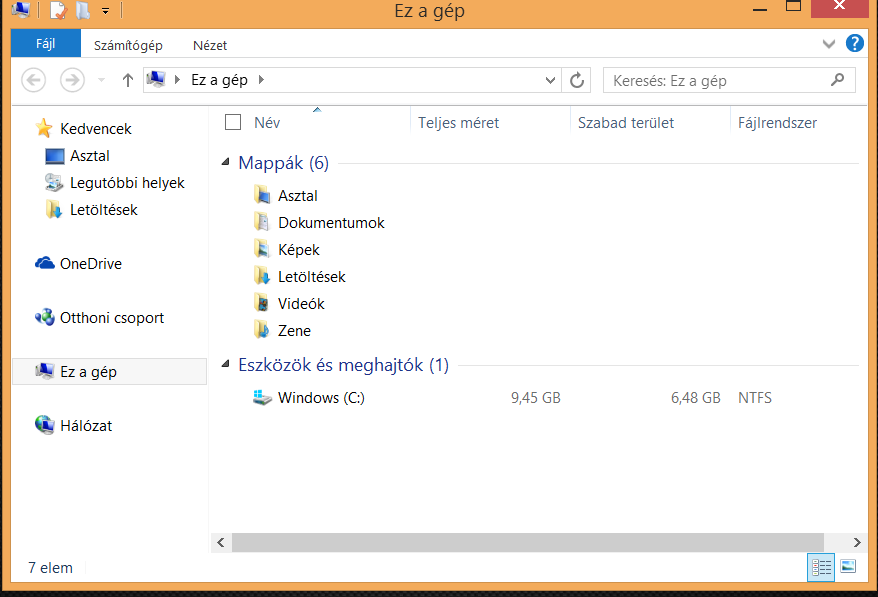Click the search magnifier icon
Screen dimensions: 878x597
click(x=838, y=80)
